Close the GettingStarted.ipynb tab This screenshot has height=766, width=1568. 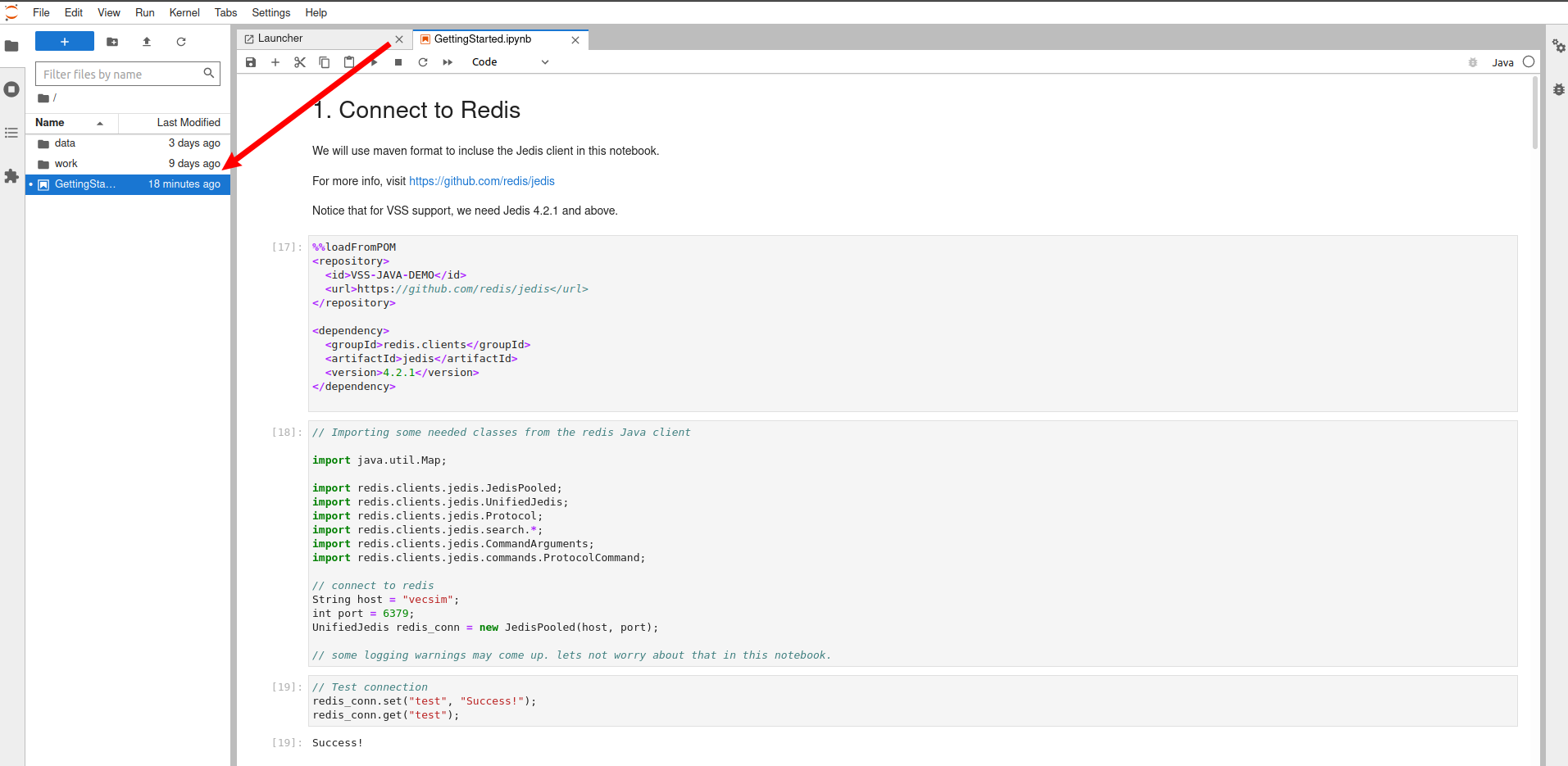tap(575, 40)
